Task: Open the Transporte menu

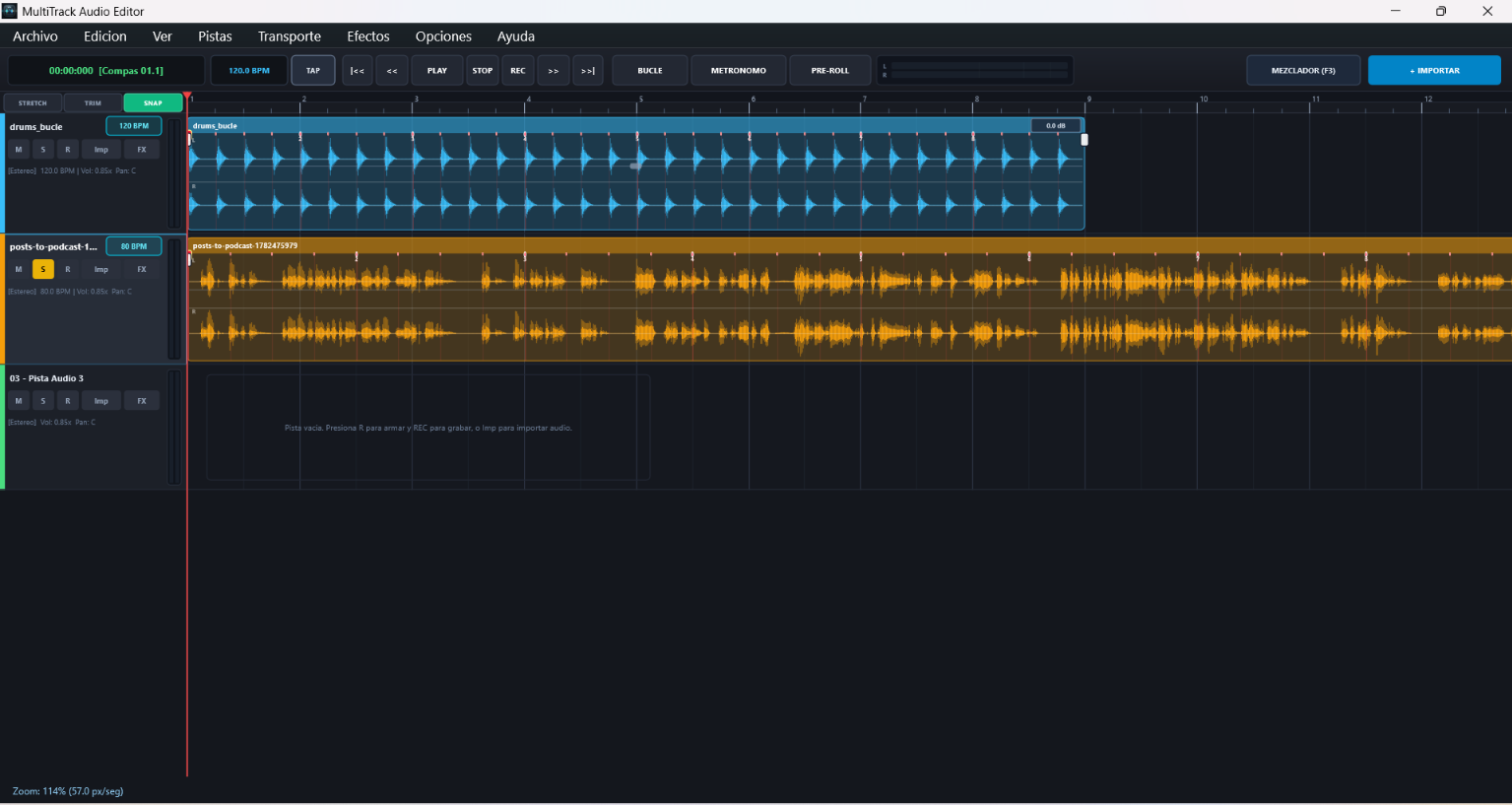Action: (290, 36)
